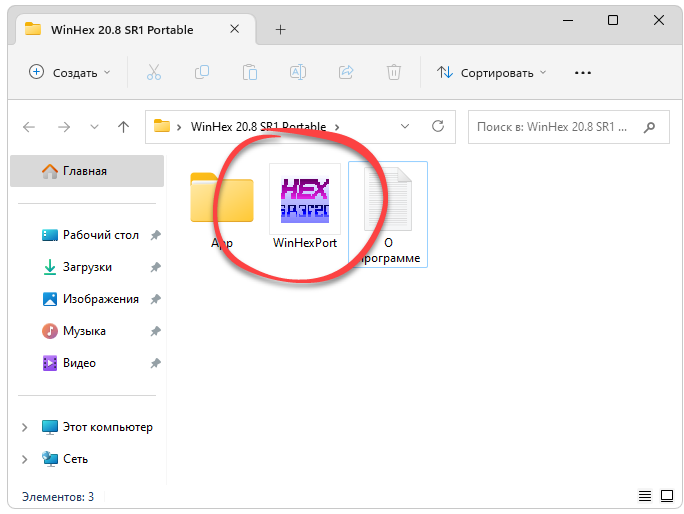
Task: Open Видео in the sidebar
Action: (x=79, y=363)
